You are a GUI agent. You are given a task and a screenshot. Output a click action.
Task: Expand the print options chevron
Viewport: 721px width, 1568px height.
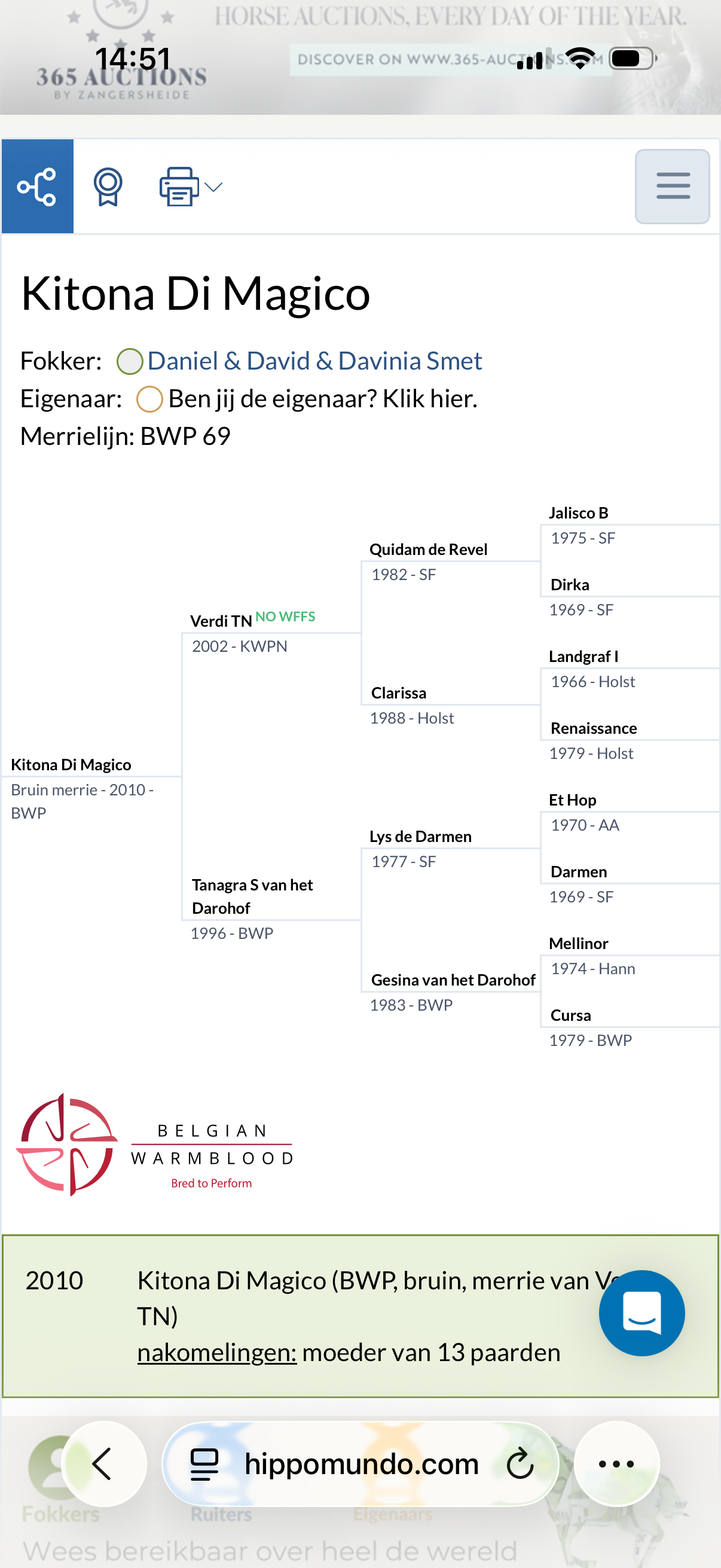[213, 187]
